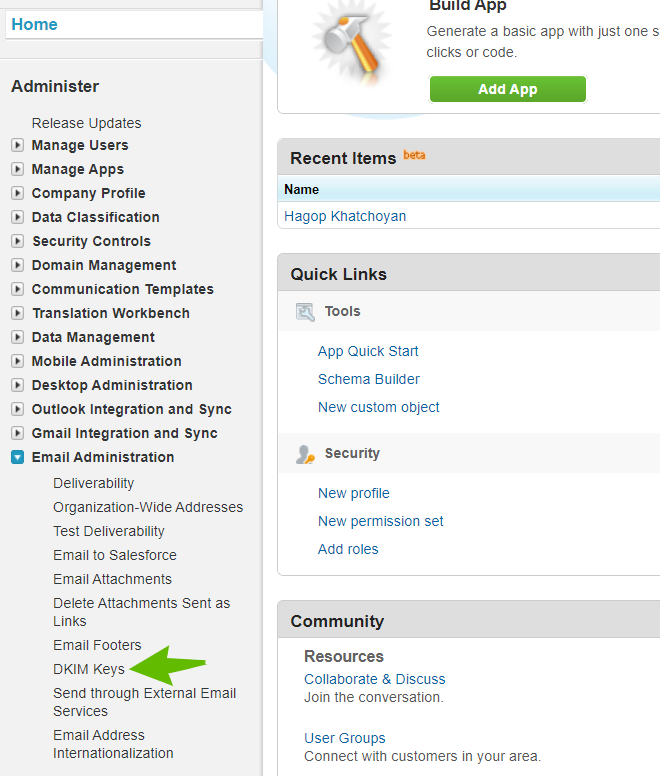Open the Manage Apps menu label

pos(78,169)
